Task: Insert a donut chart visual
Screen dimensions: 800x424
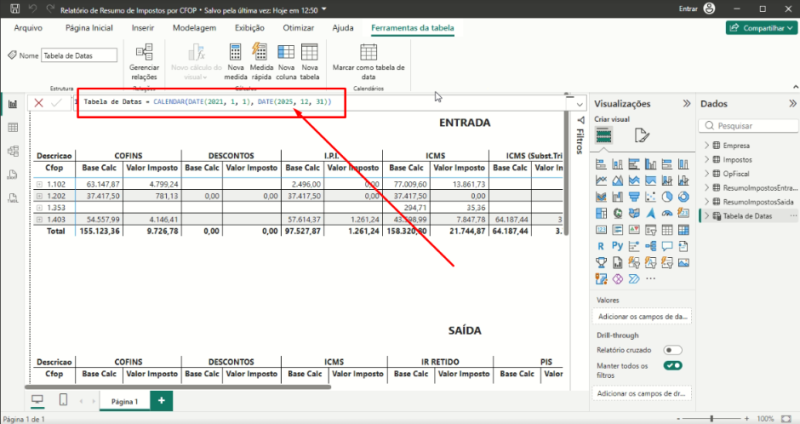Action: 683,197
